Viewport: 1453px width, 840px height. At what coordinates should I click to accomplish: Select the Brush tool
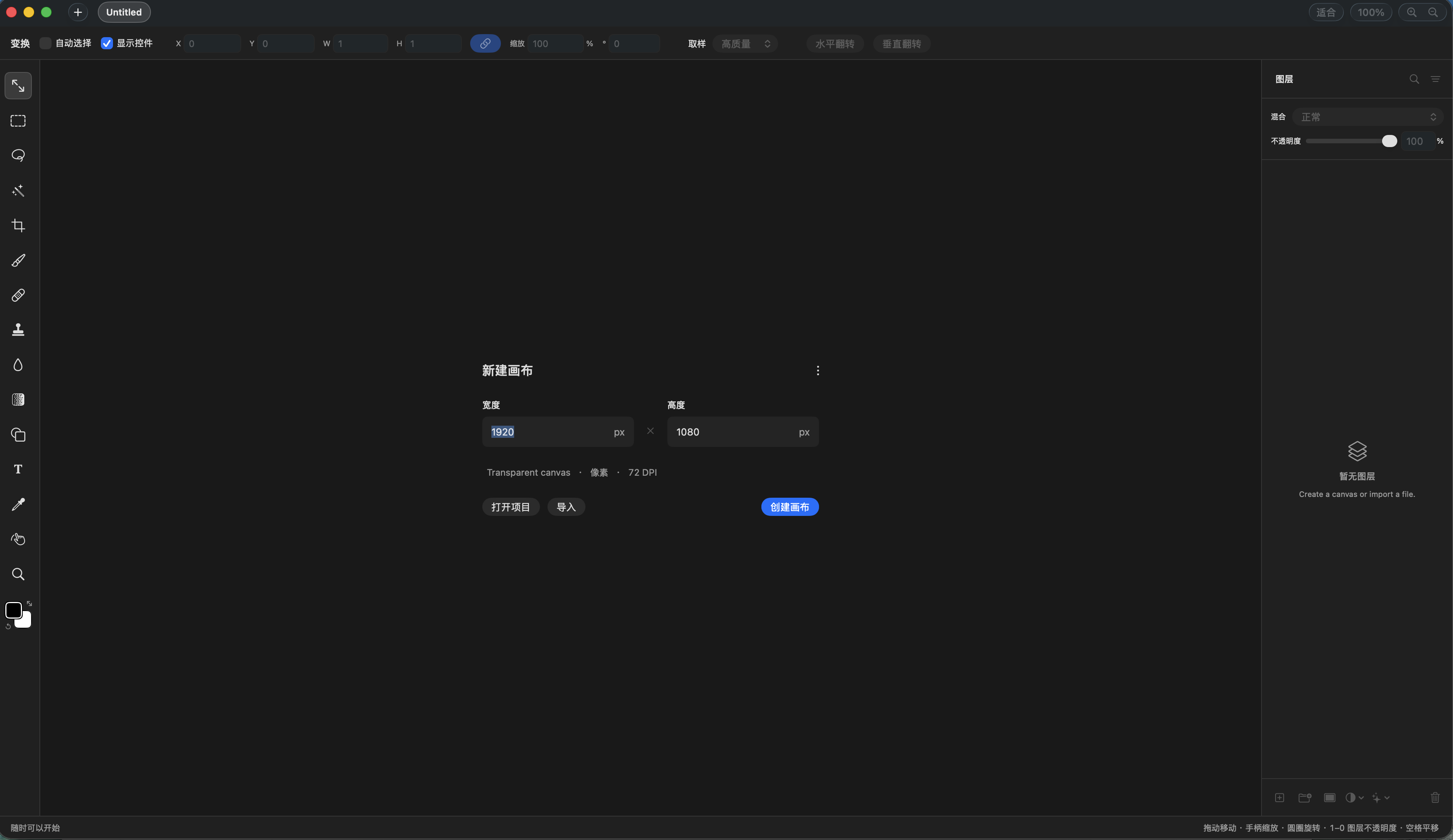point(18,260)
